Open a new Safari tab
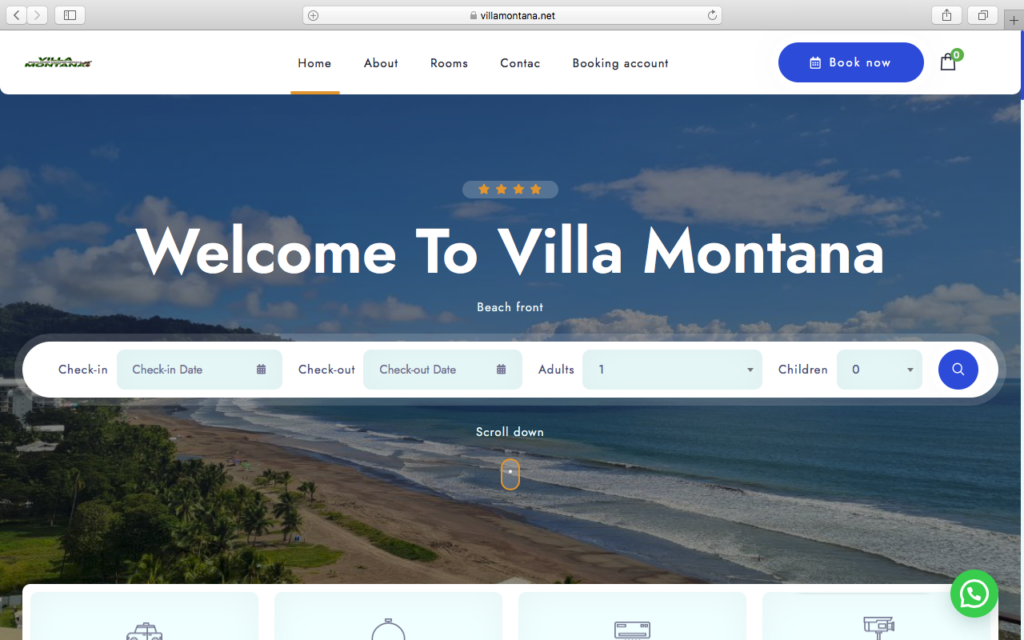Viewport: 1024px width, 640px height. (1014, 20)
